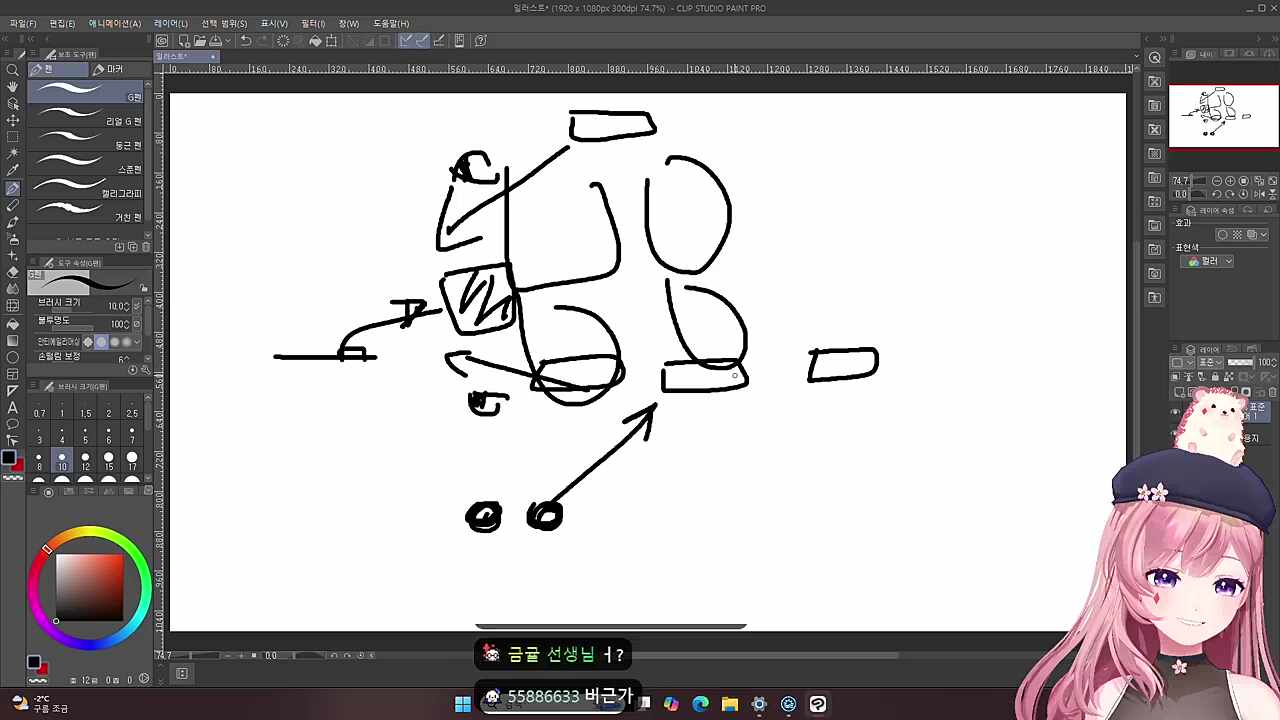This screenshot has height=720, width=1280.
Task: Select the Fill bucket tool
Action: (x=13, y=324)
